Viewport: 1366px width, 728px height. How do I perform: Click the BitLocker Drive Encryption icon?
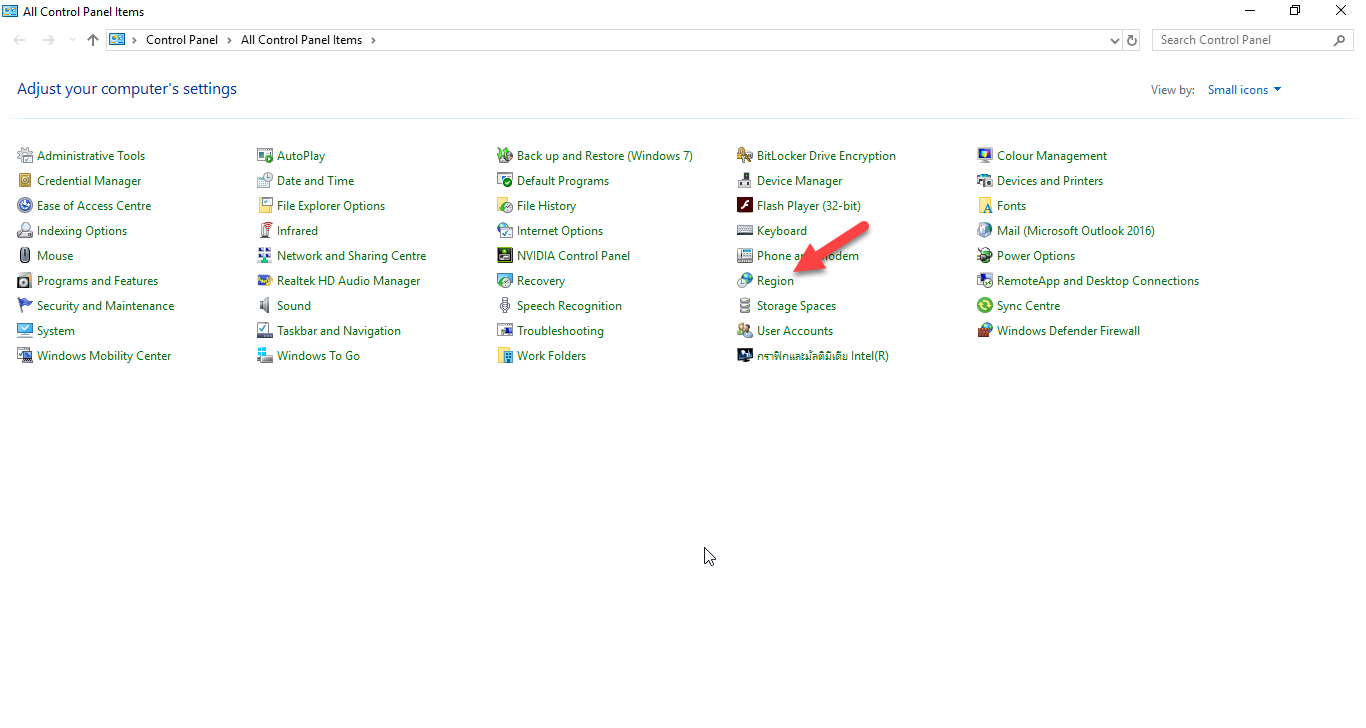[x=745, y=155]
